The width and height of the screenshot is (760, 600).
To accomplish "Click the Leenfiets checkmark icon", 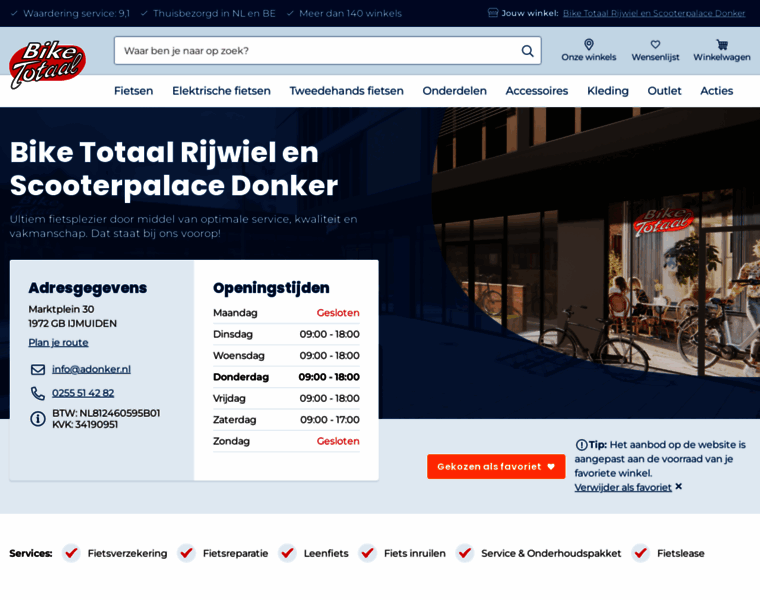I will (287, 553).
